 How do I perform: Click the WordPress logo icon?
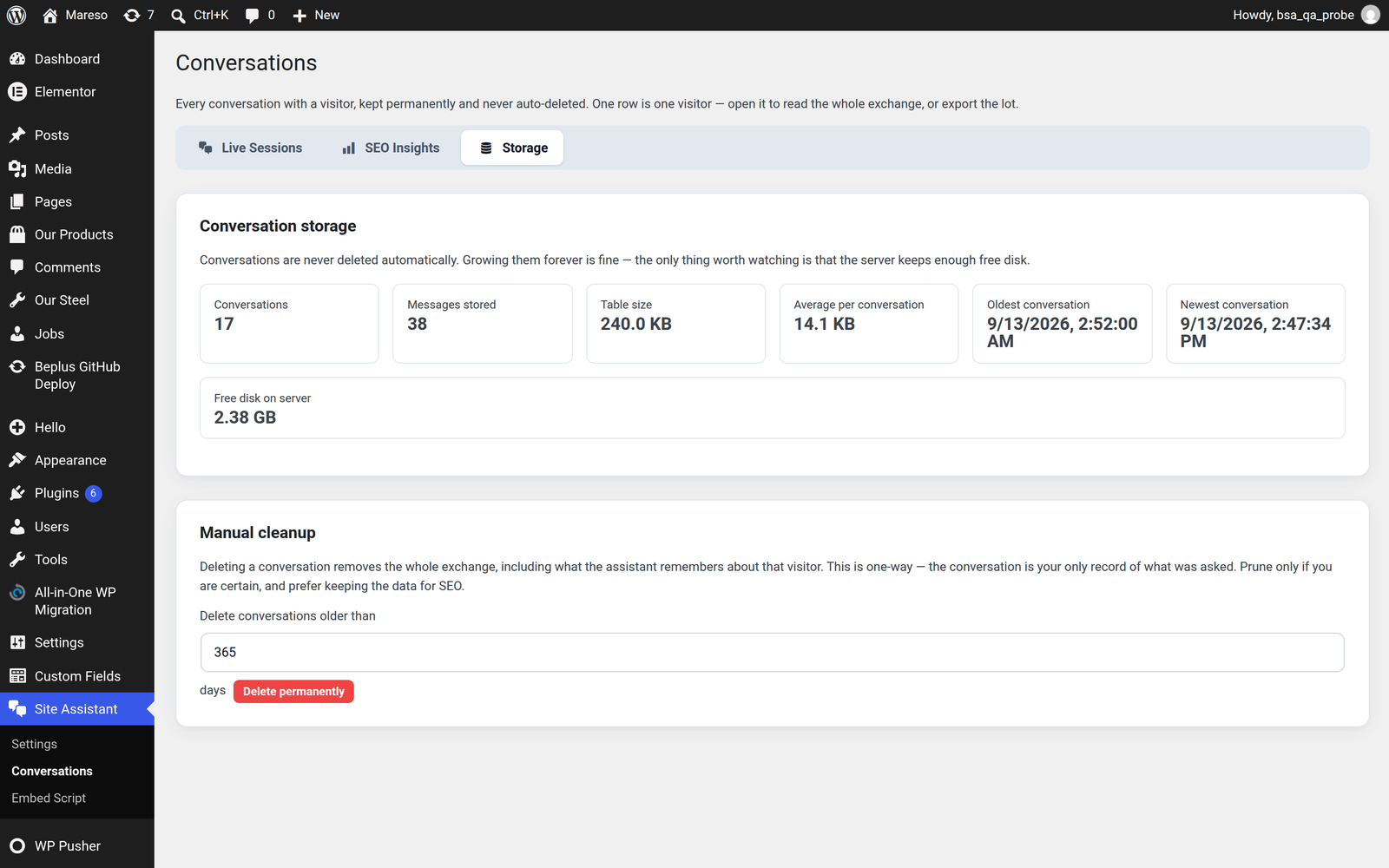[x=16, y=16]
